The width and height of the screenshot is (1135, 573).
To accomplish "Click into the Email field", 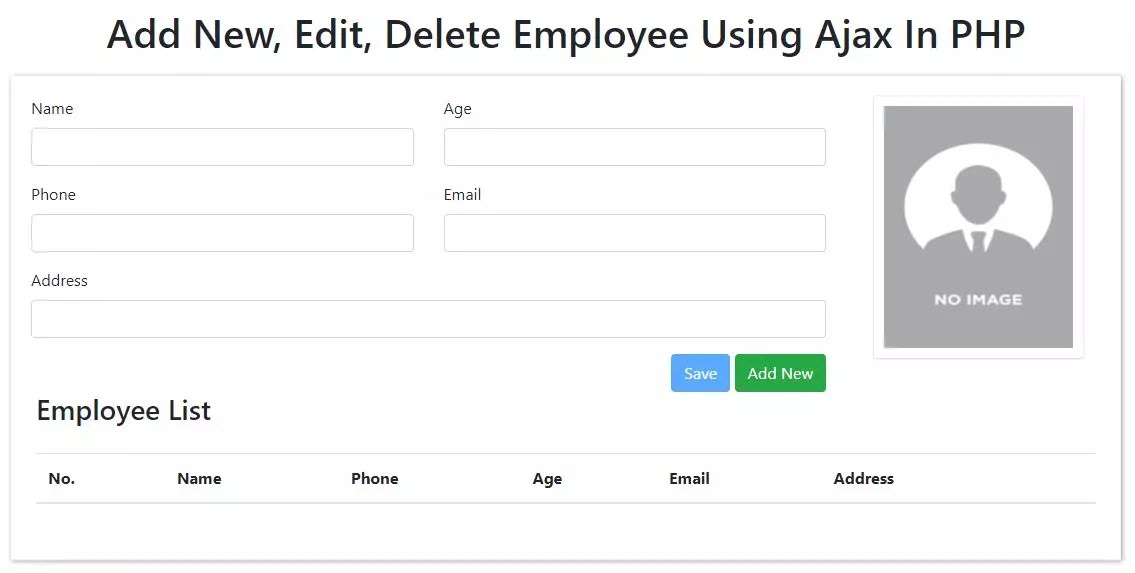I will tap(635, 233).
